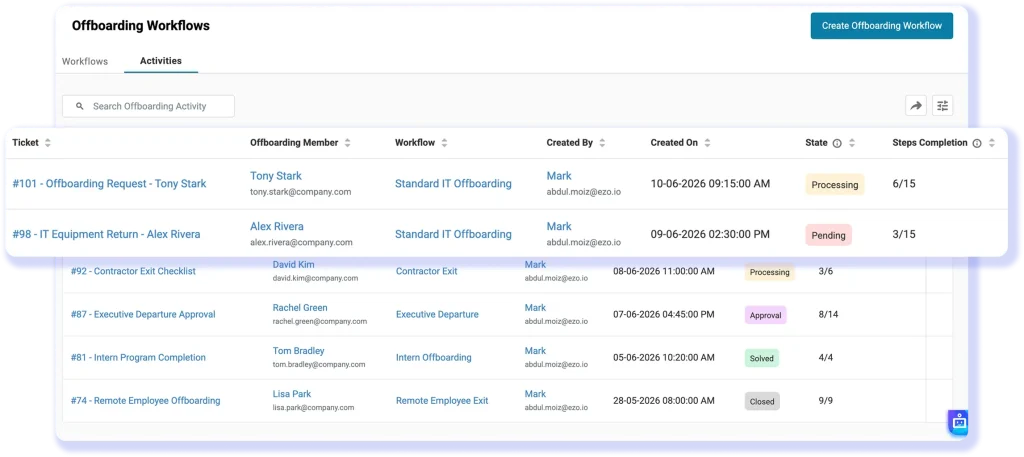This screenshot has height=457, width=1024.
Task: Click the Solved state badge
Action: click(x=761, y=358)
